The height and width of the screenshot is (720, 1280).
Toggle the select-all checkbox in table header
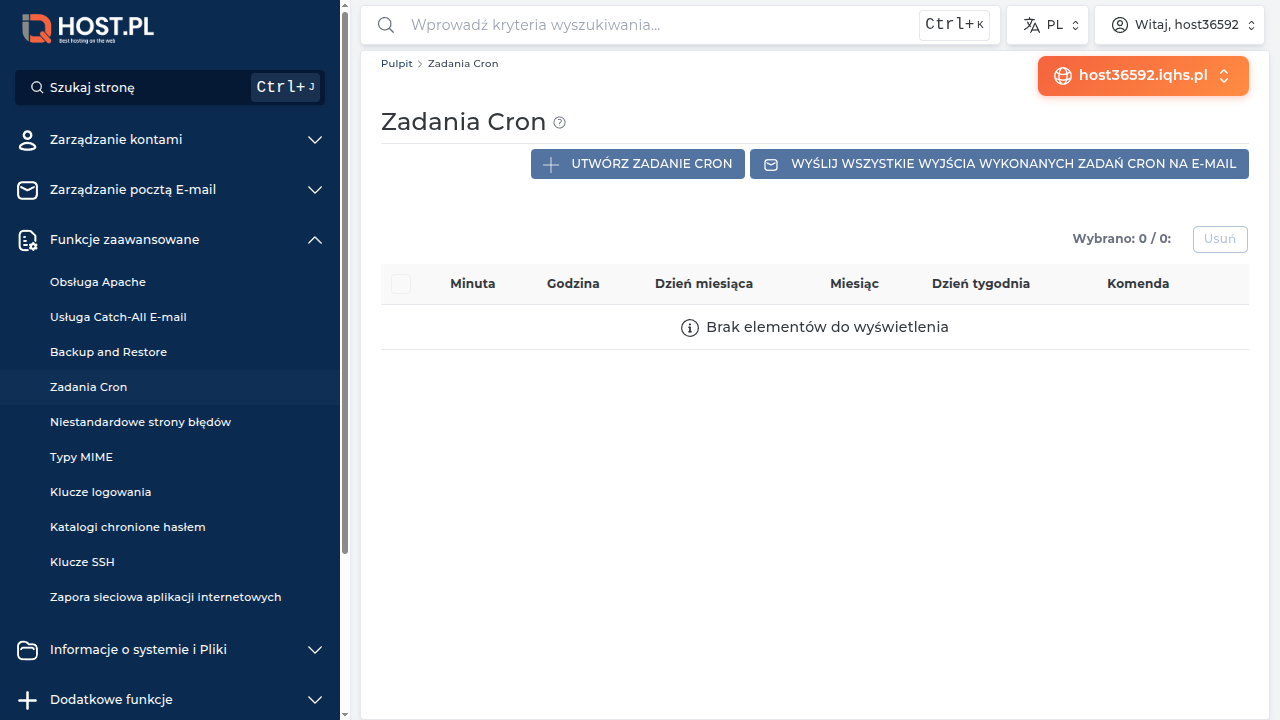tap(401, 284)
